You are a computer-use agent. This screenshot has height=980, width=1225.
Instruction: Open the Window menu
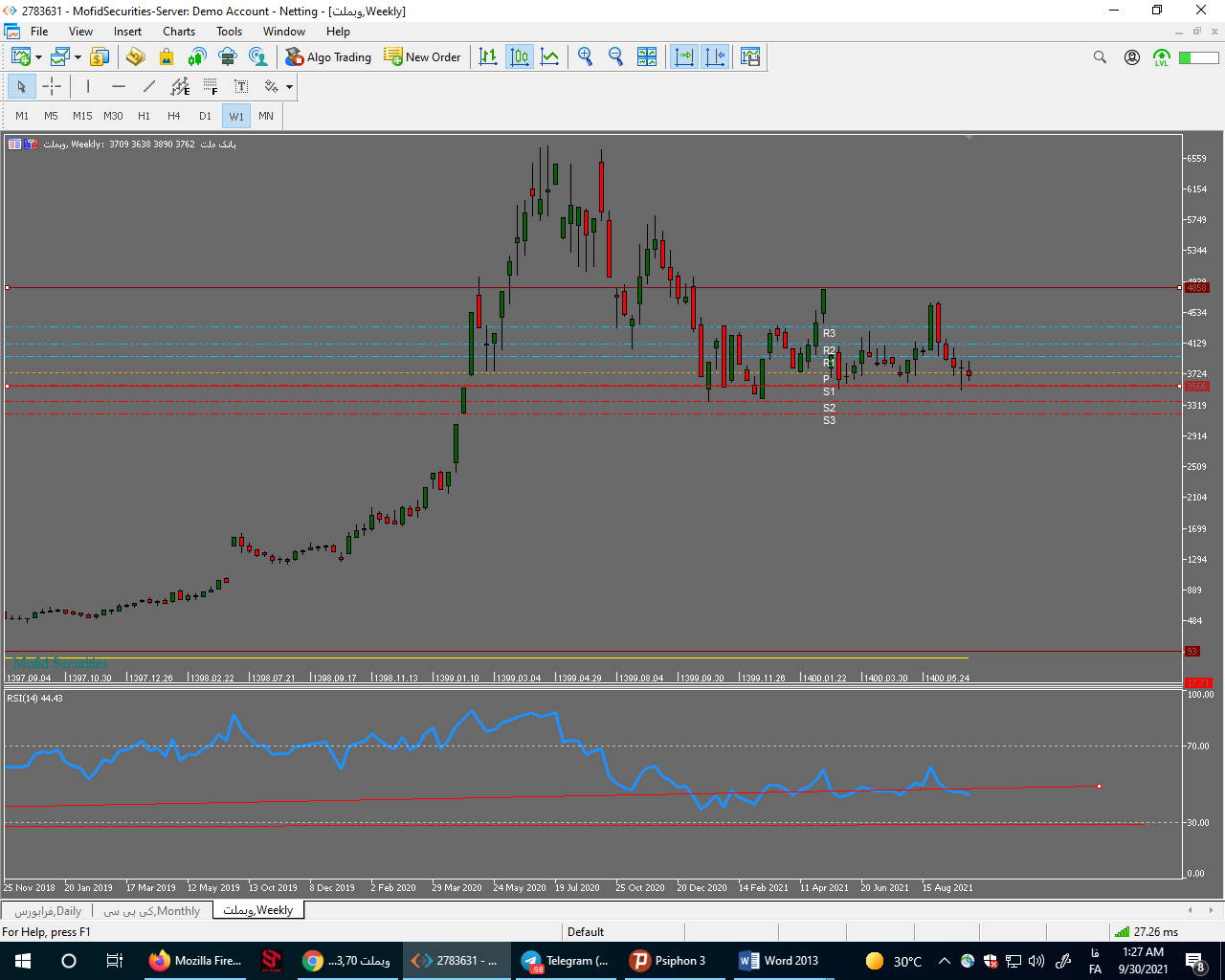click(x=284, y=32)
